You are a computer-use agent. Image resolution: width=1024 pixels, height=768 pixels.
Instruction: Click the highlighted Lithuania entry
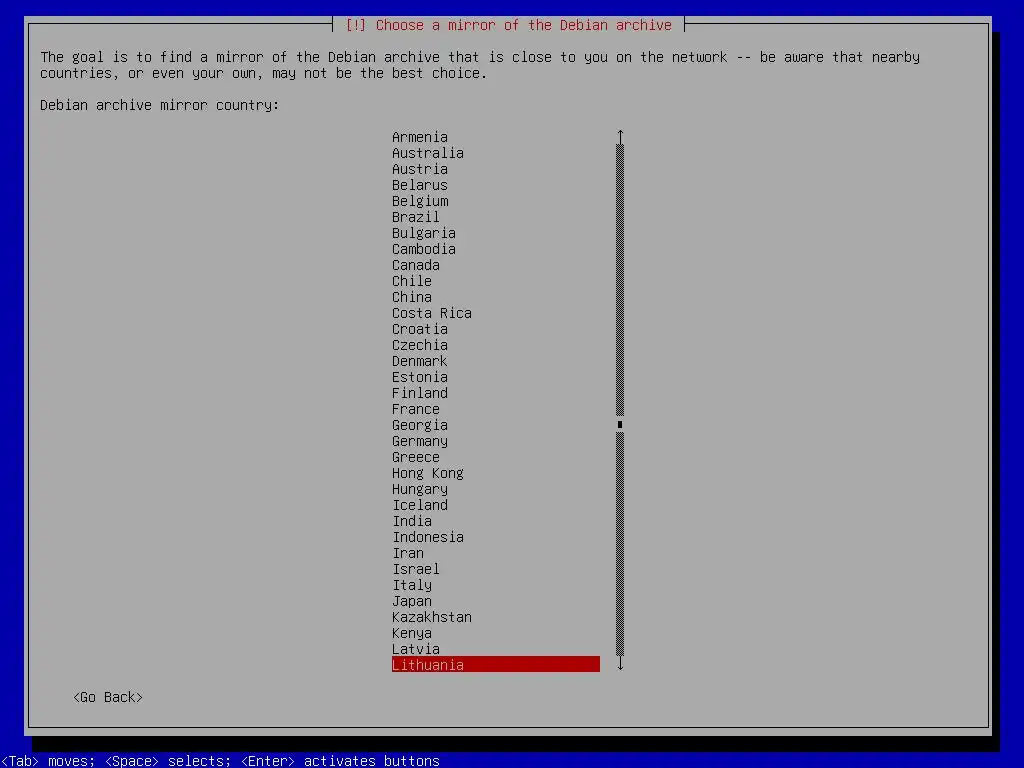496,664
